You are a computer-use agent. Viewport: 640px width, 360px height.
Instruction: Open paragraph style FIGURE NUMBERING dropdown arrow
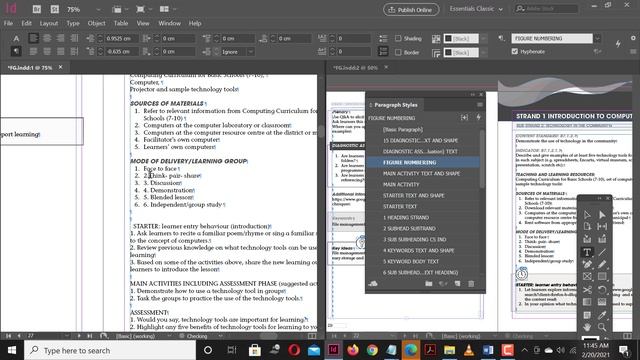point(597,38)
